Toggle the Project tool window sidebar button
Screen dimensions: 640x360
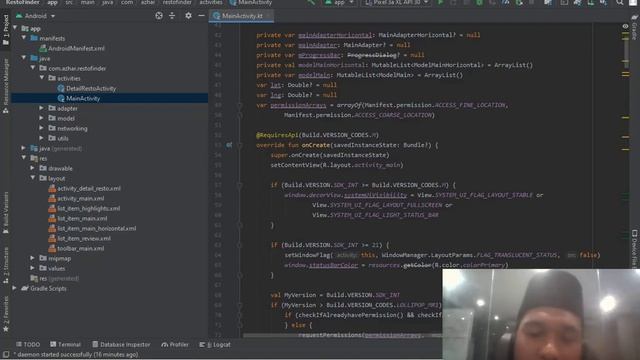point(5,29)
